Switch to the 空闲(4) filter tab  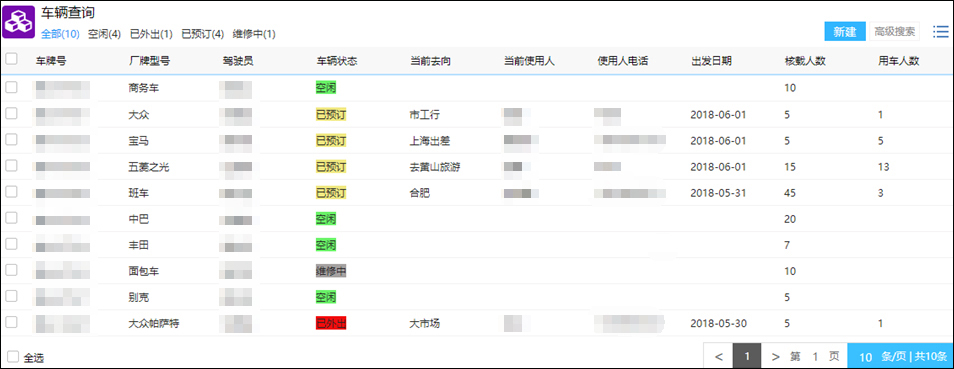(x=104, y=34)
